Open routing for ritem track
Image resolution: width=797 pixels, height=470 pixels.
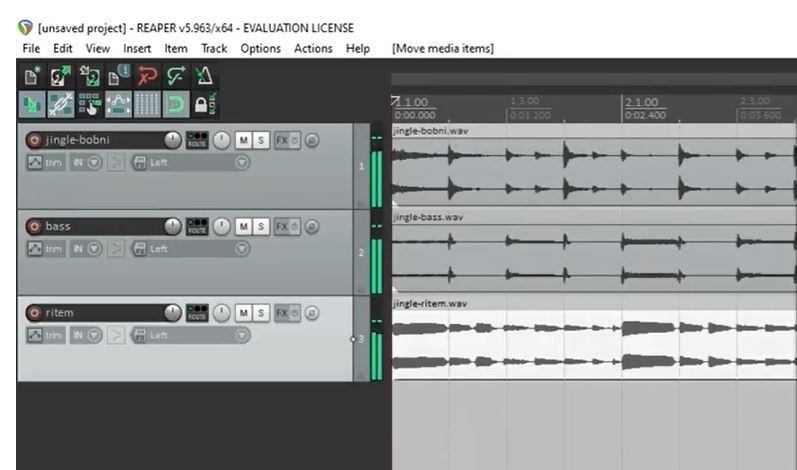(197, 313)
